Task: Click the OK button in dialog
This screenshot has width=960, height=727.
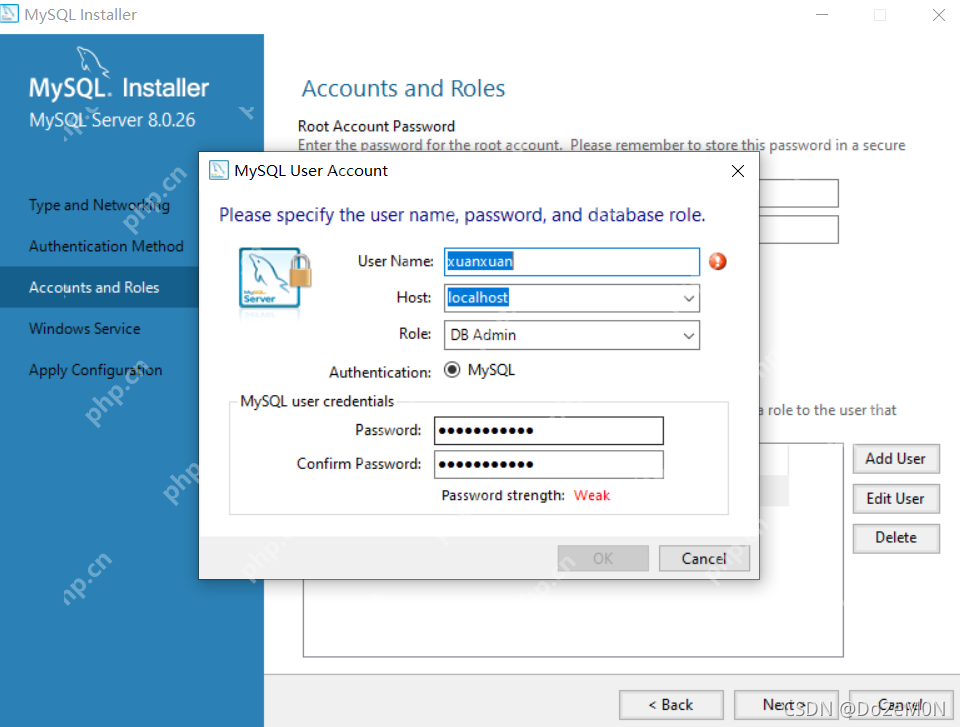Action: (x=603, y=558)
